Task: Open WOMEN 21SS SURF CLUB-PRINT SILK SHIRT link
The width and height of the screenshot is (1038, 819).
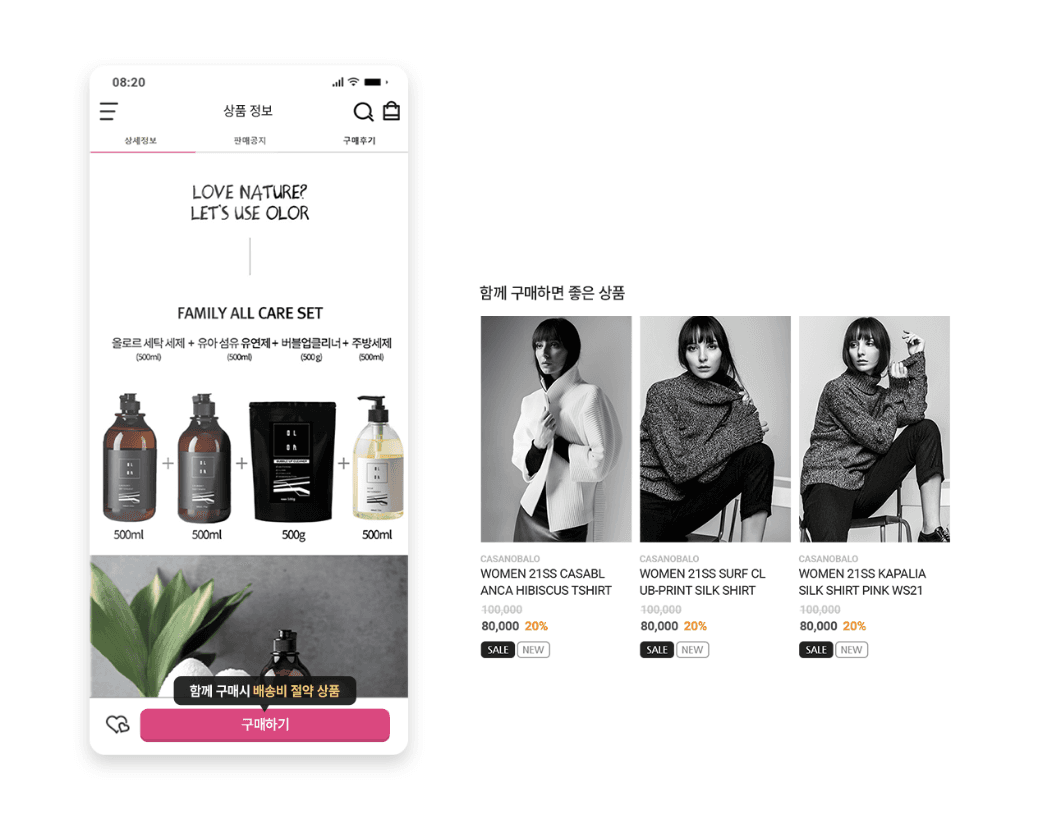Action: pyautogui.click(x=702, y=582)
